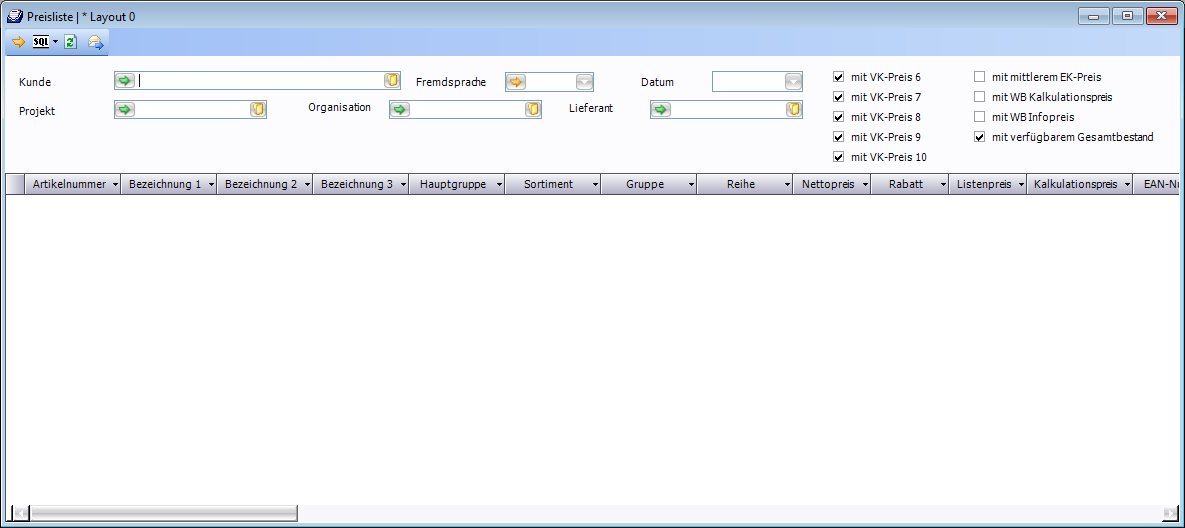
Task: Open the Artikelnummer column filter arrow
Action: [115, 185]
